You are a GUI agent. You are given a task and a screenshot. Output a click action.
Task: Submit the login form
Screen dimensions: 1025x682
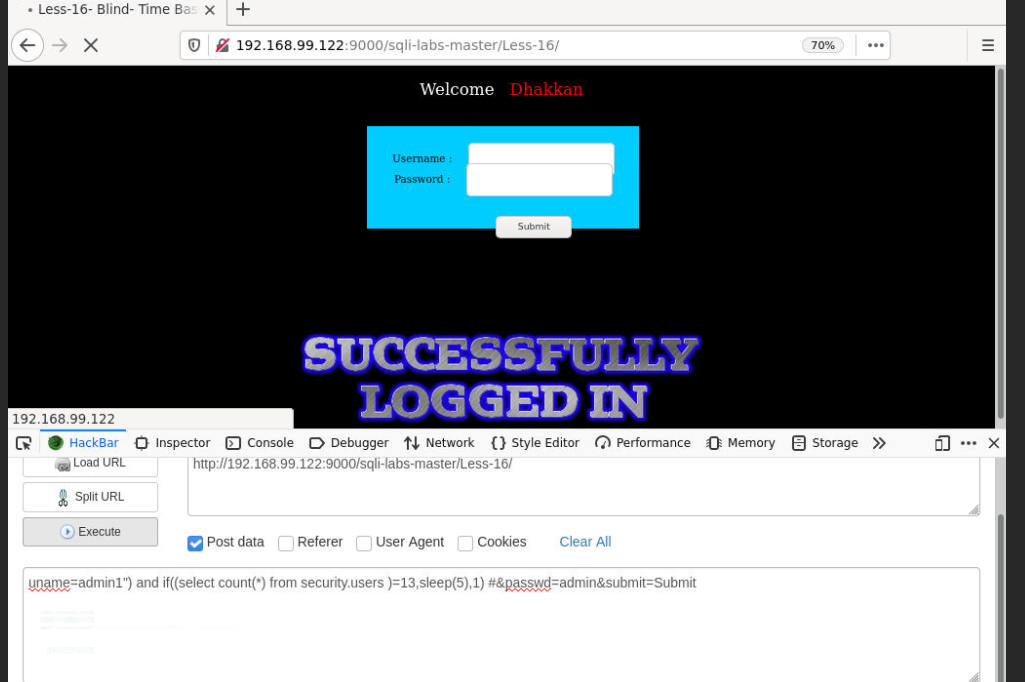tap(533, 226)
